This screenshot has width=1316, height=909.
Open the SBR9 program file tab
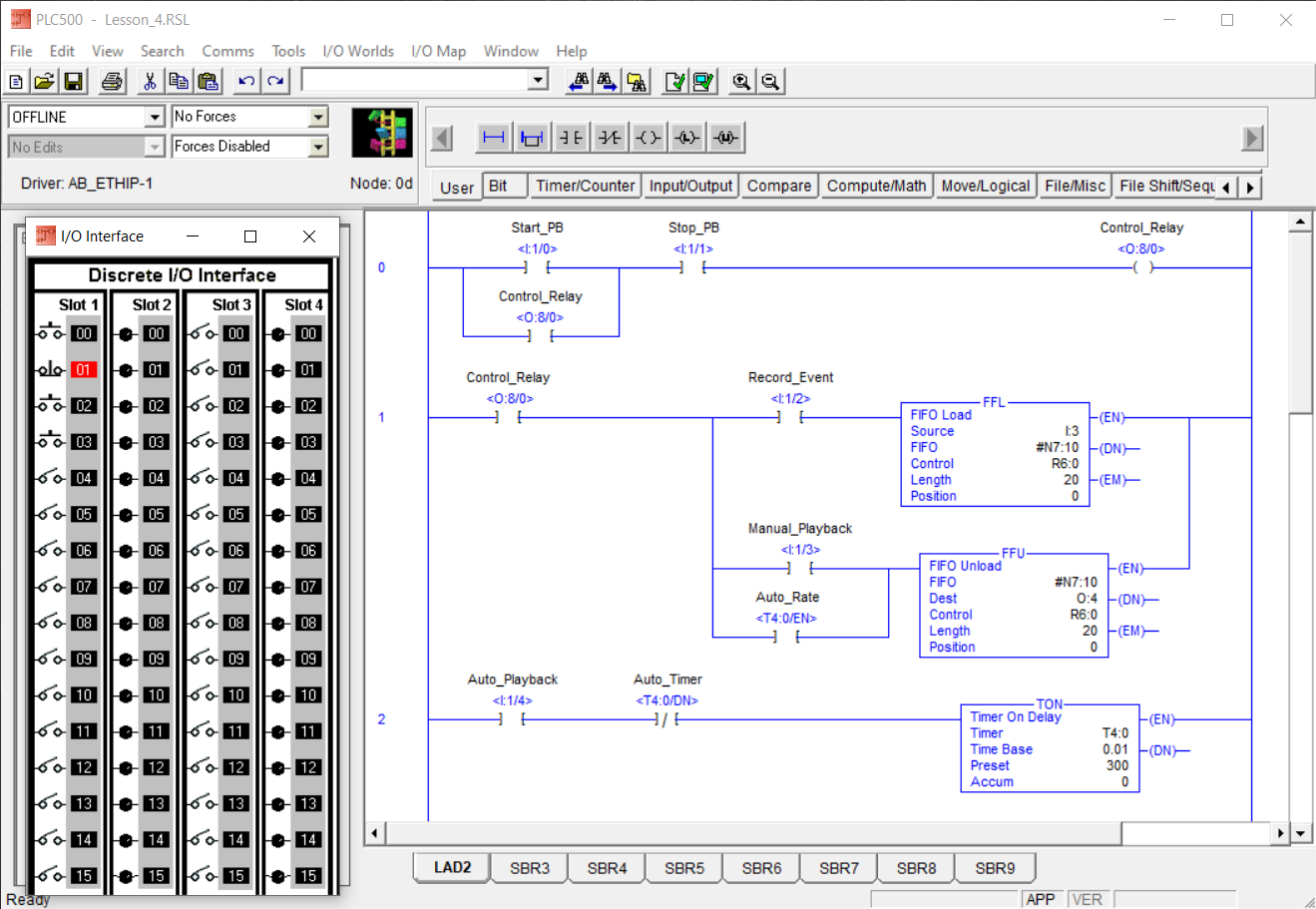pos(995,868)
